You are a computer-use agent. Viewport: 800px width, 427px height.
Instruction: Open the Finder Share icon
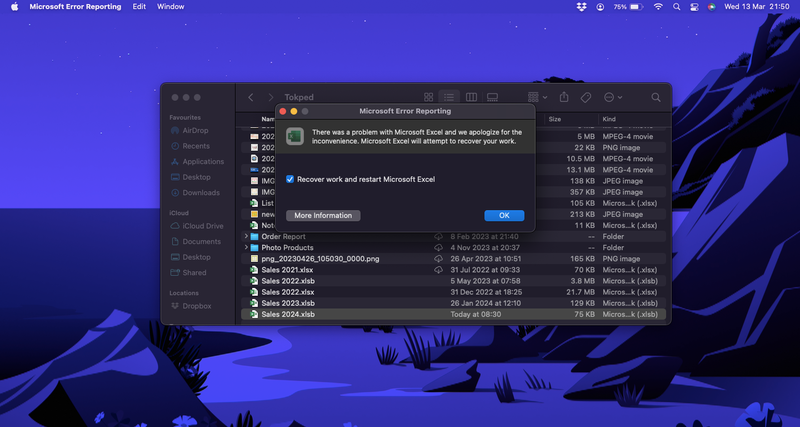click(564, 97)
